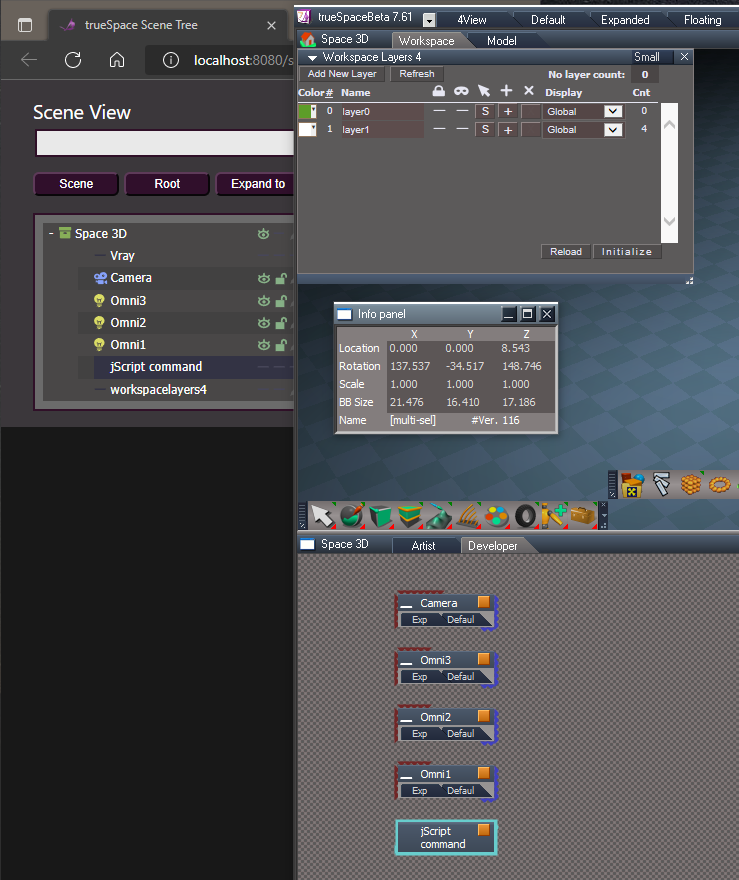Screen dimensions: 739x880
Task: Go to browser home page
Action: coord(117,60)
